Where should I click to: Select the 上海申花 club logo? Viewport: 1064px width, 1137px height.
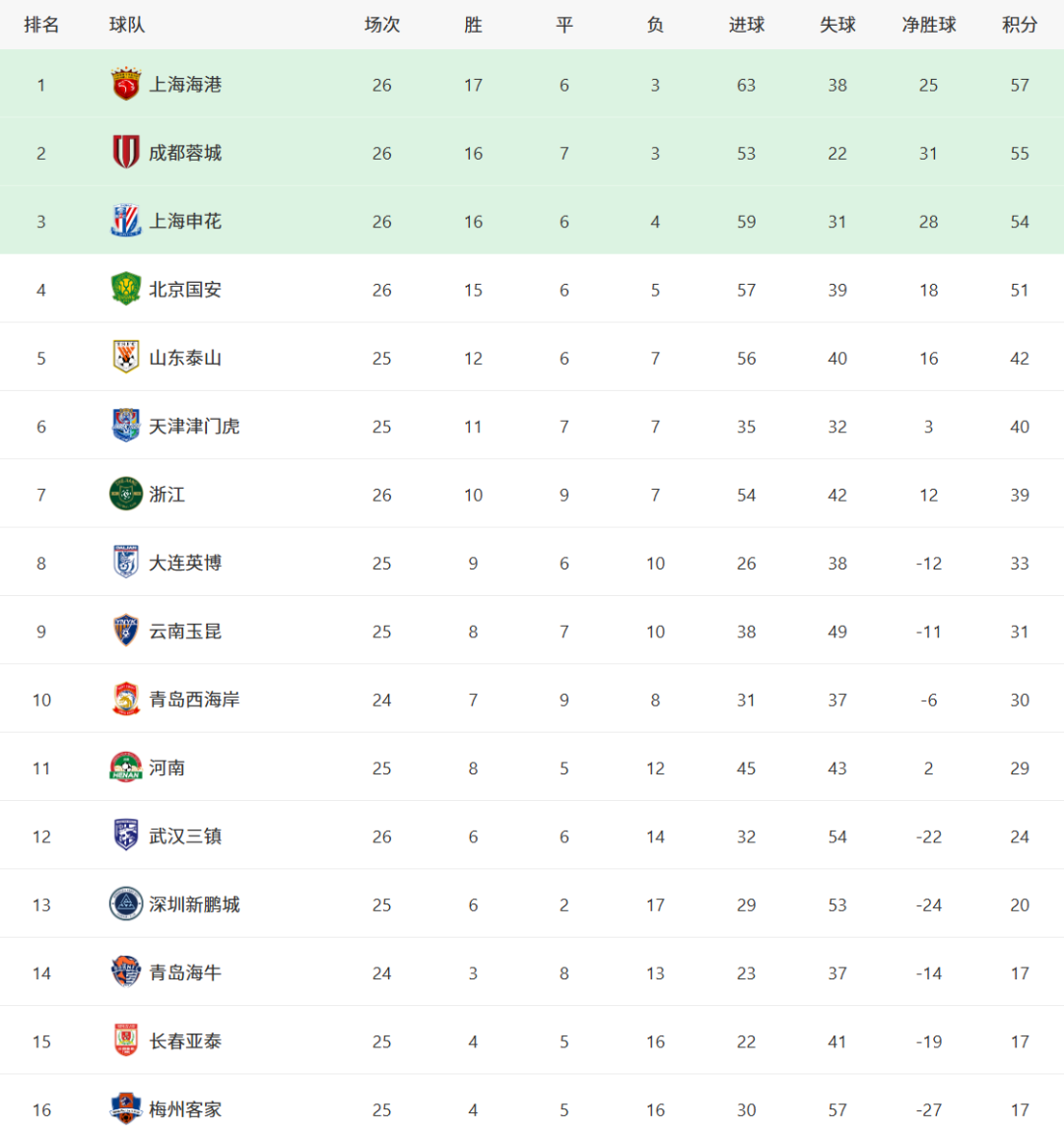(x=125, y=221)
